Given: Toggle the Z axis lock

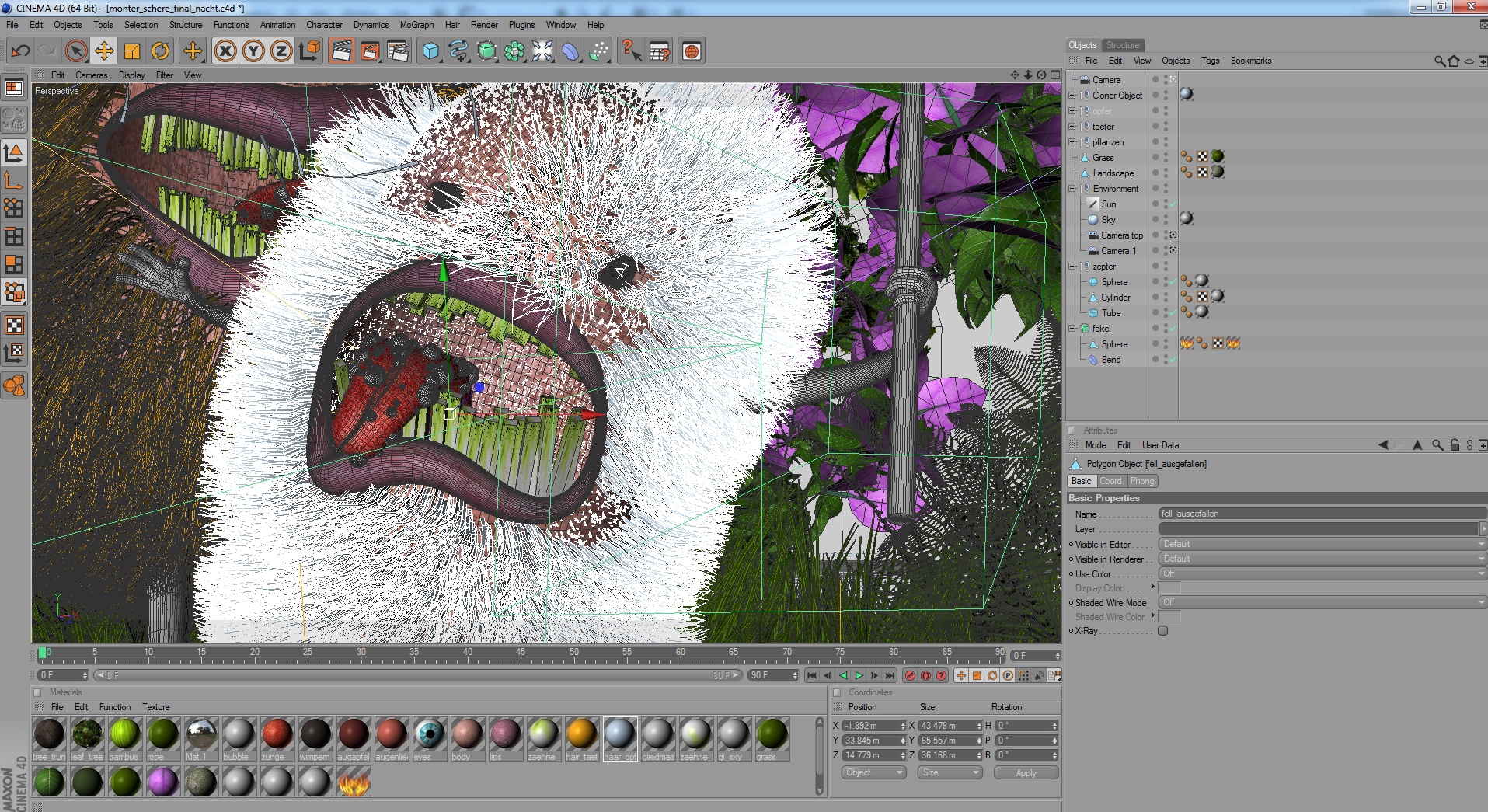Looking at the screenshot, I should [281, 51].
